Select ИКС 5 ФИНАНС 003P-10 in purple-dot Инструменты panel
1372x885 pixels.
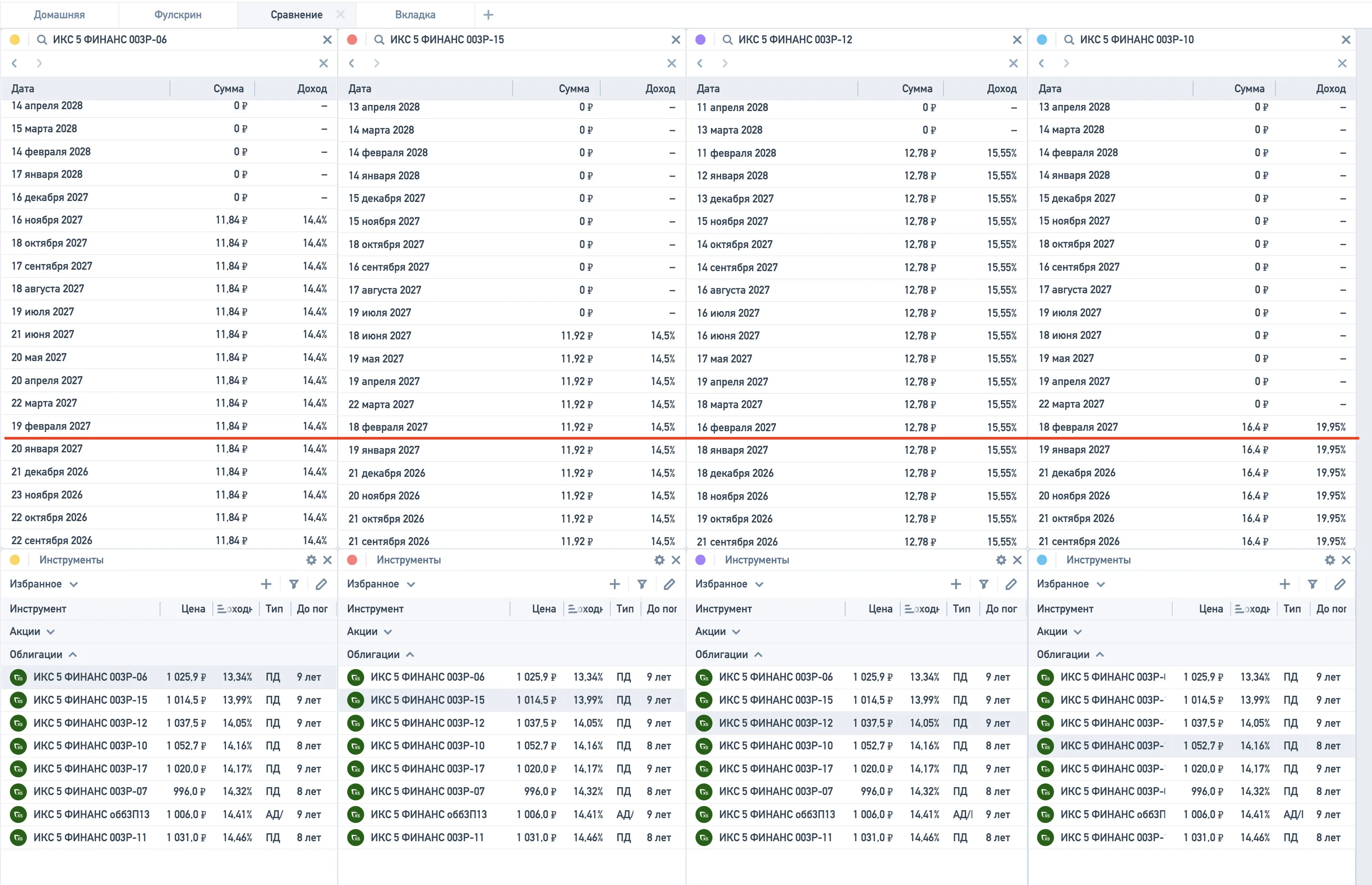pos(856,746)
